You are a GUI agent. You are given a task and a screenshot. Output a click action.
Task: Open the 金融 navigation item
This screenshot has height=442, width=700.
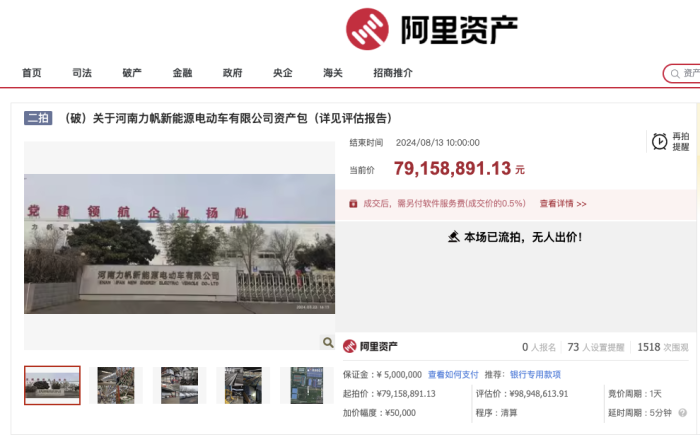click(x=183, y=73)
